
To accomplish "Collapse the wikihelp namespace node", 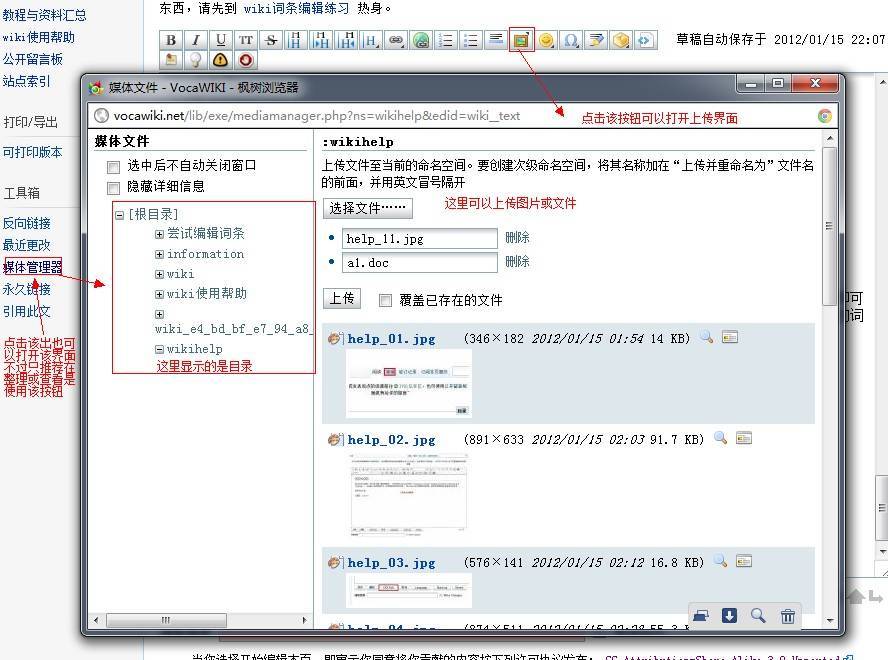I will [x=159, y=349].
